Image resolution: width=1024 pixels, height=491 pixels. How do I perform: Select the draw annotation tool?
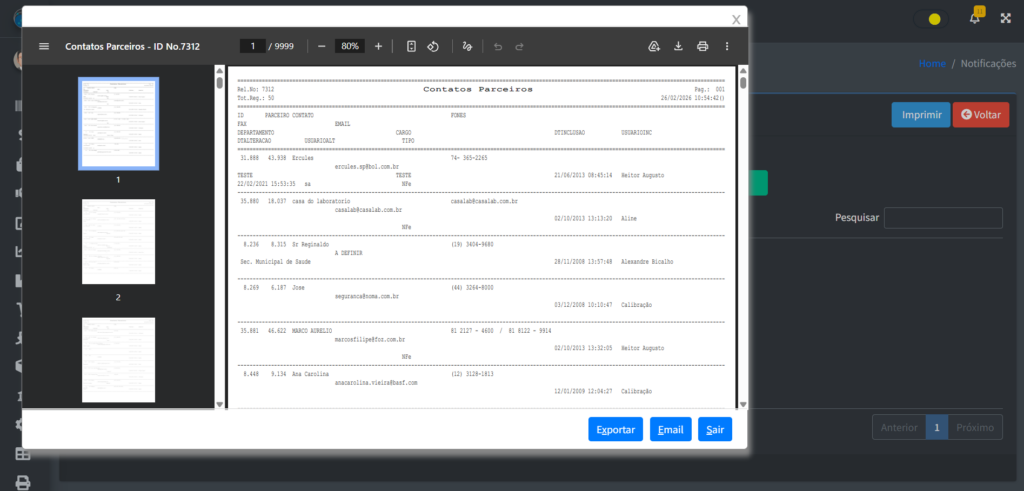pos(467,46)
